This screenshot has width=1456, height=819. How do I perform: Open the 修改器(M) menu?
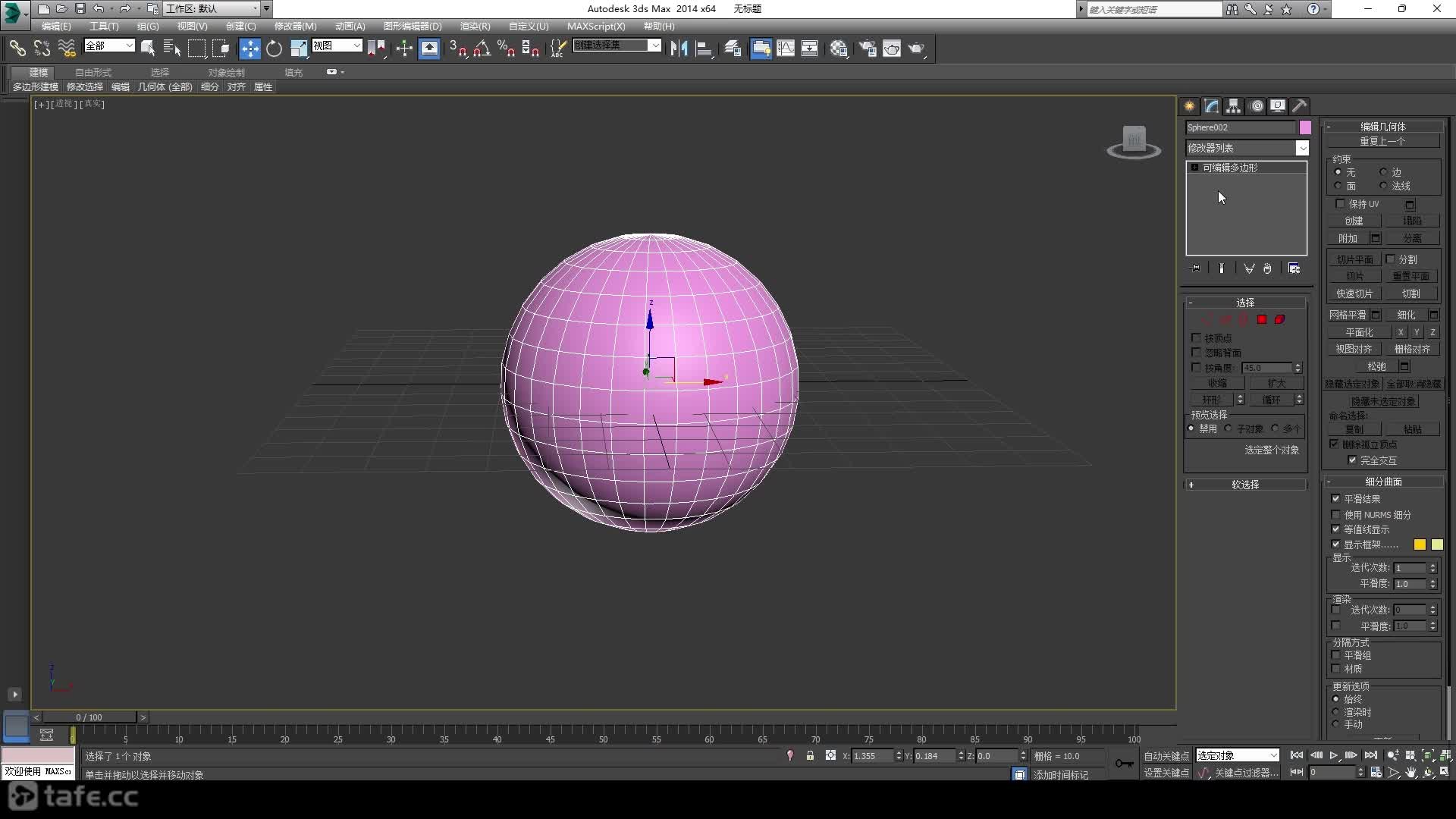click(x=295, y=26)
